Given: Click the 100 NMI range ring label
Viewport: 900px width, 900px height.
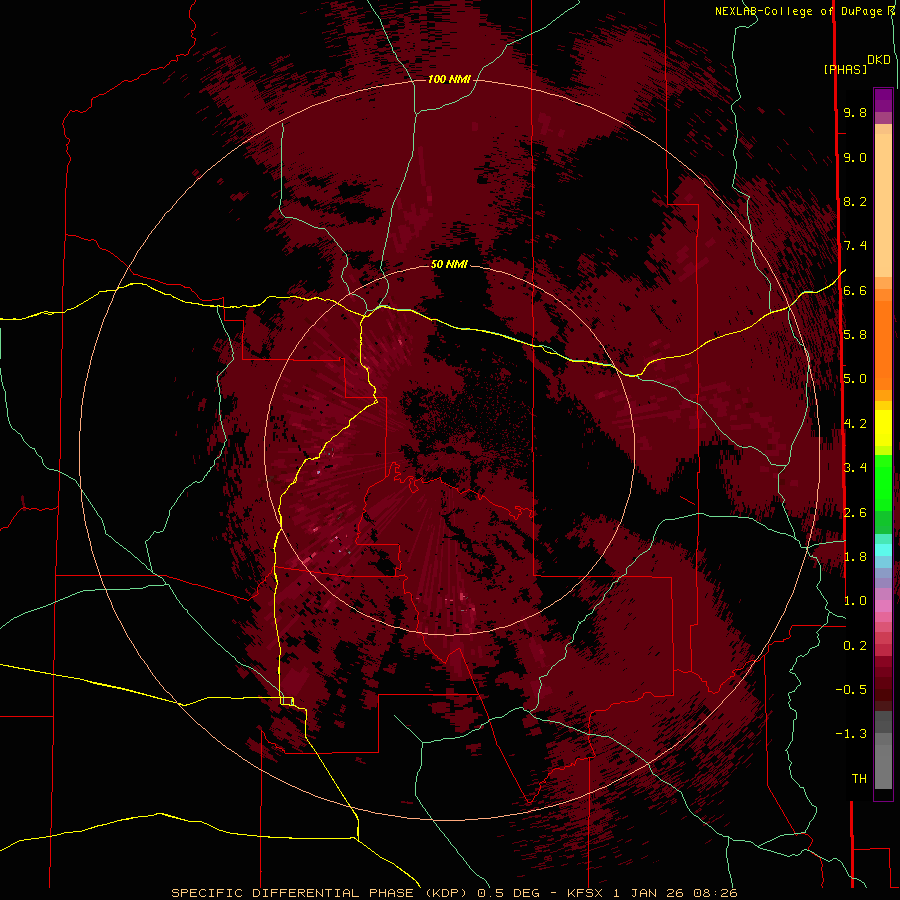Looking at the screenshot, I should [x=449, y=79].
